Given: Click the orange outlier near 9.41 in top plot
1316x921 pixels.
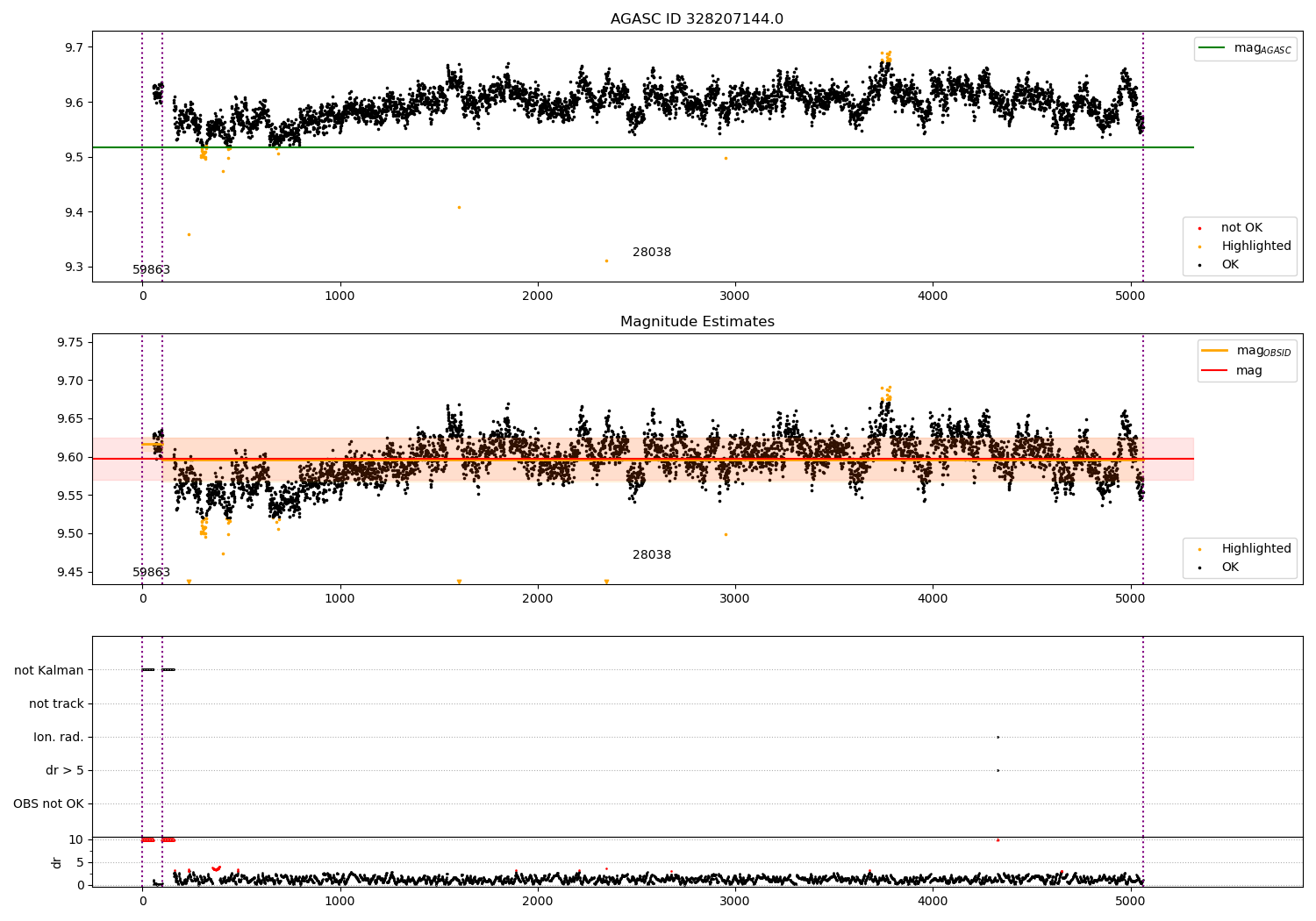Looking at the screenshot, I should pyautogui.click(x=459, y=207).
